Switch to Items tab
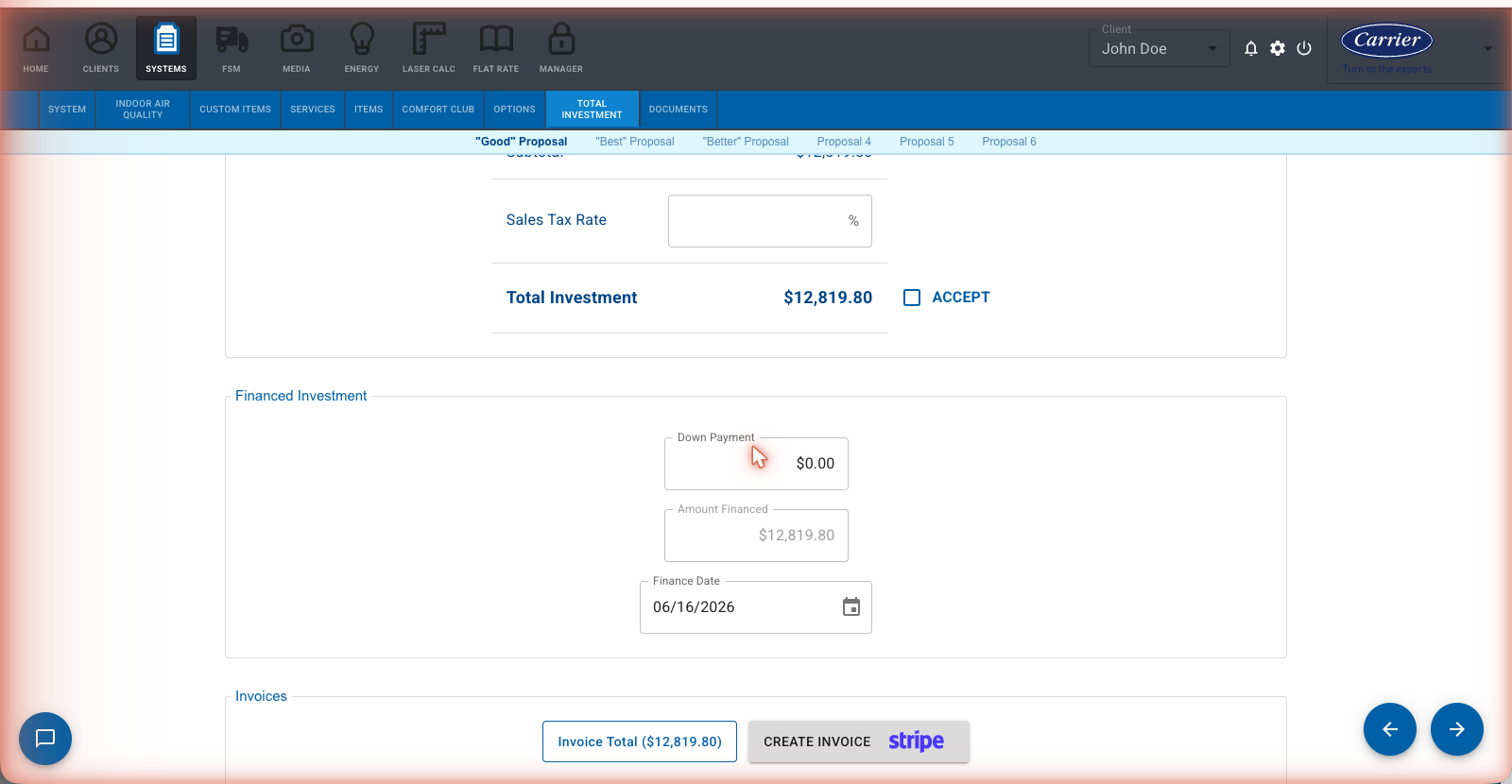Viewport: 1512px width, 784px height. pyautogui.click(x=369, y=110)
